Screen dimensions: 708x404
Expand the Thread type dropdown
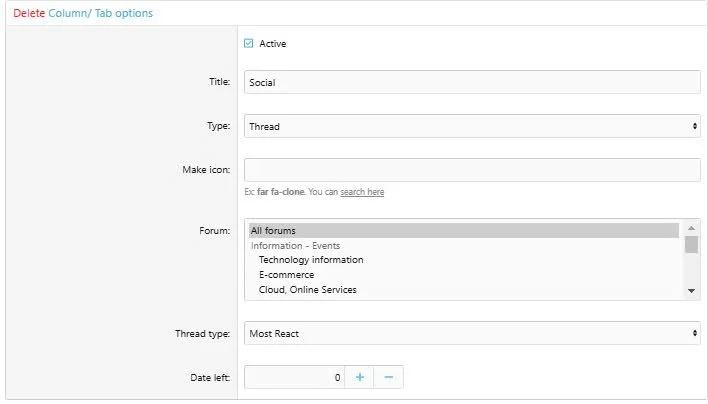coord(472,333)
